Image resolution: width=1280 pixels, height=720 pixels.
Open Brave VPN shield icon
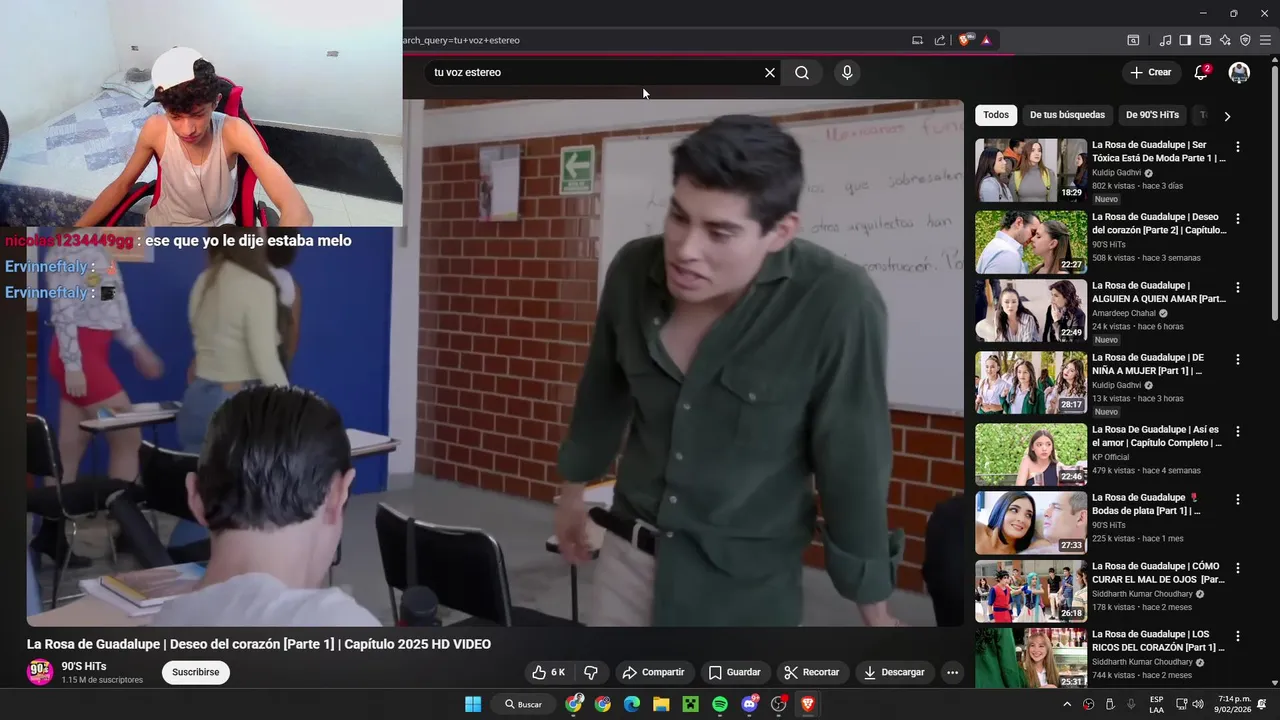coord(1245,40)
